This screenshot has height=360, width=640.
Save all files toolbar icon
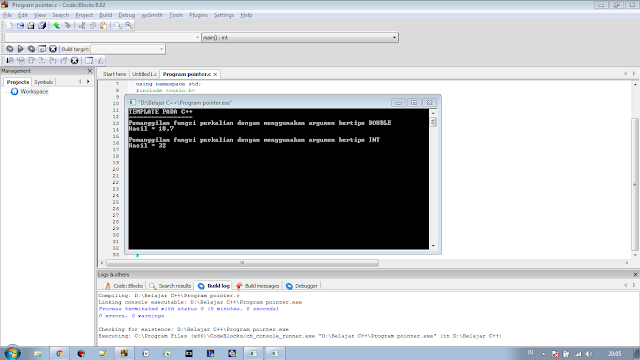42,26
